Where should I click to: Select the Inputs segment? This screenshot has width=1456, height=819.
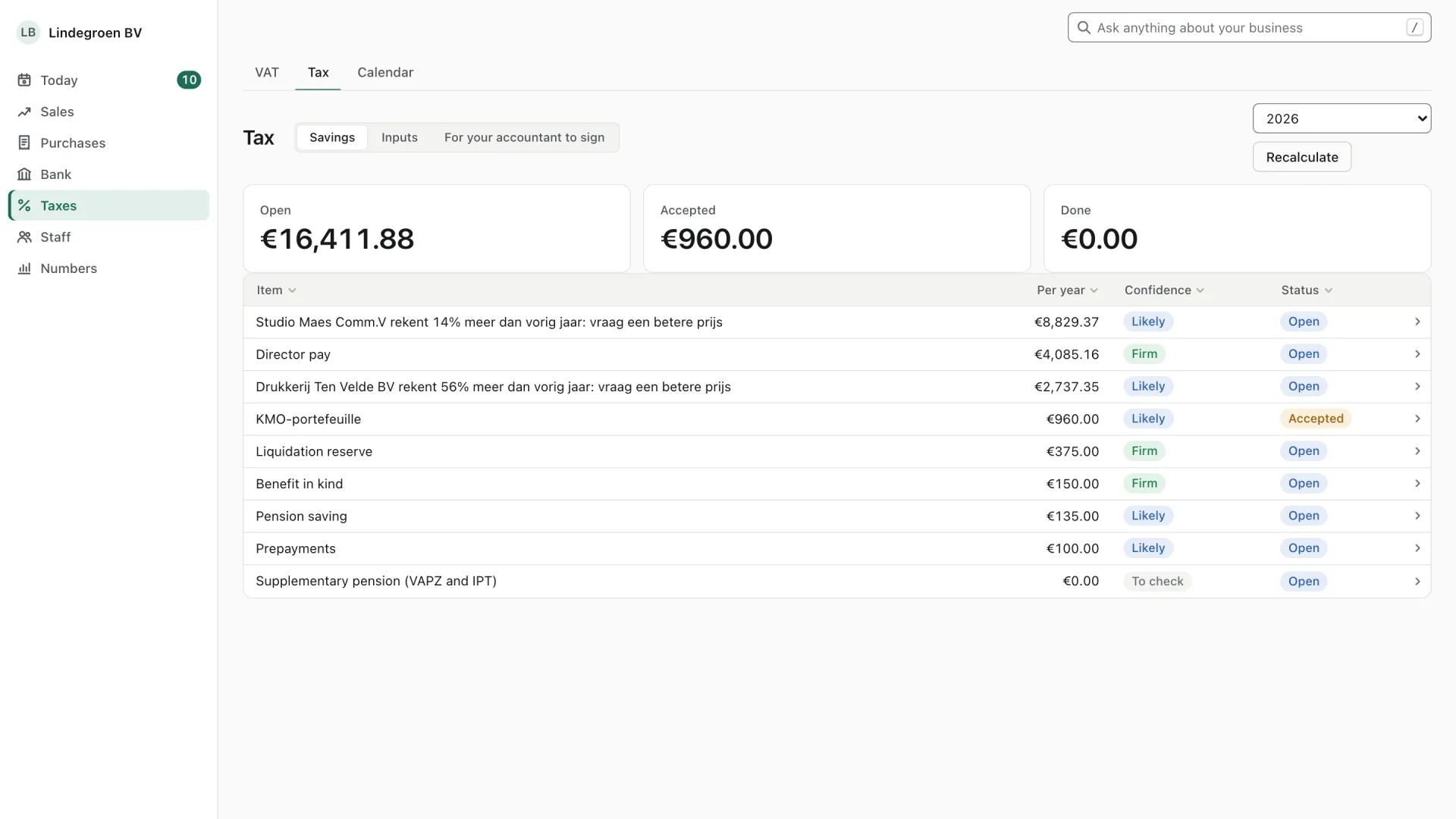click(x=400, y=137)
